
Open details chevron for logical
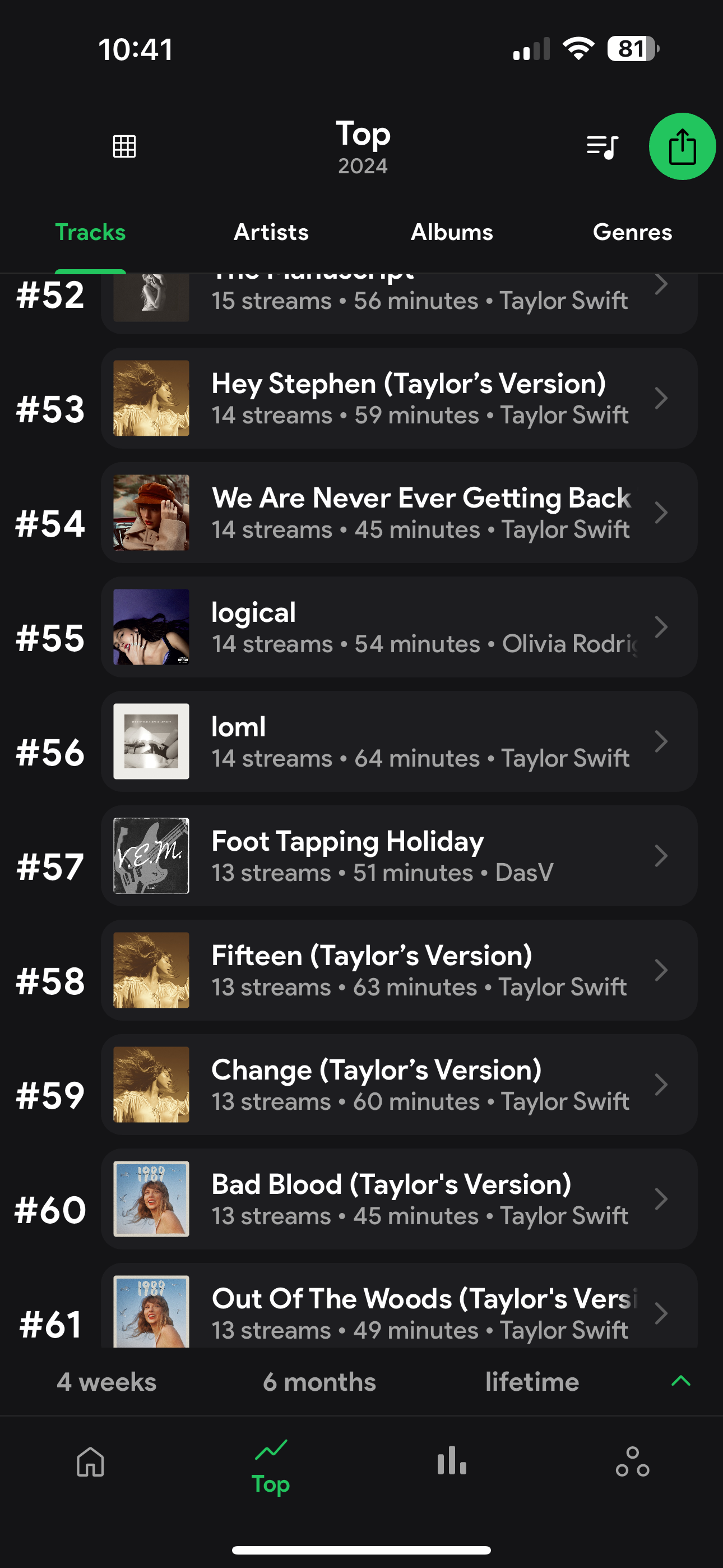point(661,627)
